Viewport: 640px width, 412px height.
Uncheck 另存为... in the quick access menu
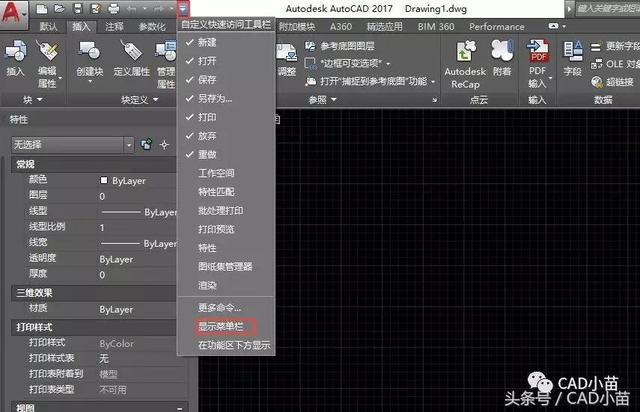226,98
